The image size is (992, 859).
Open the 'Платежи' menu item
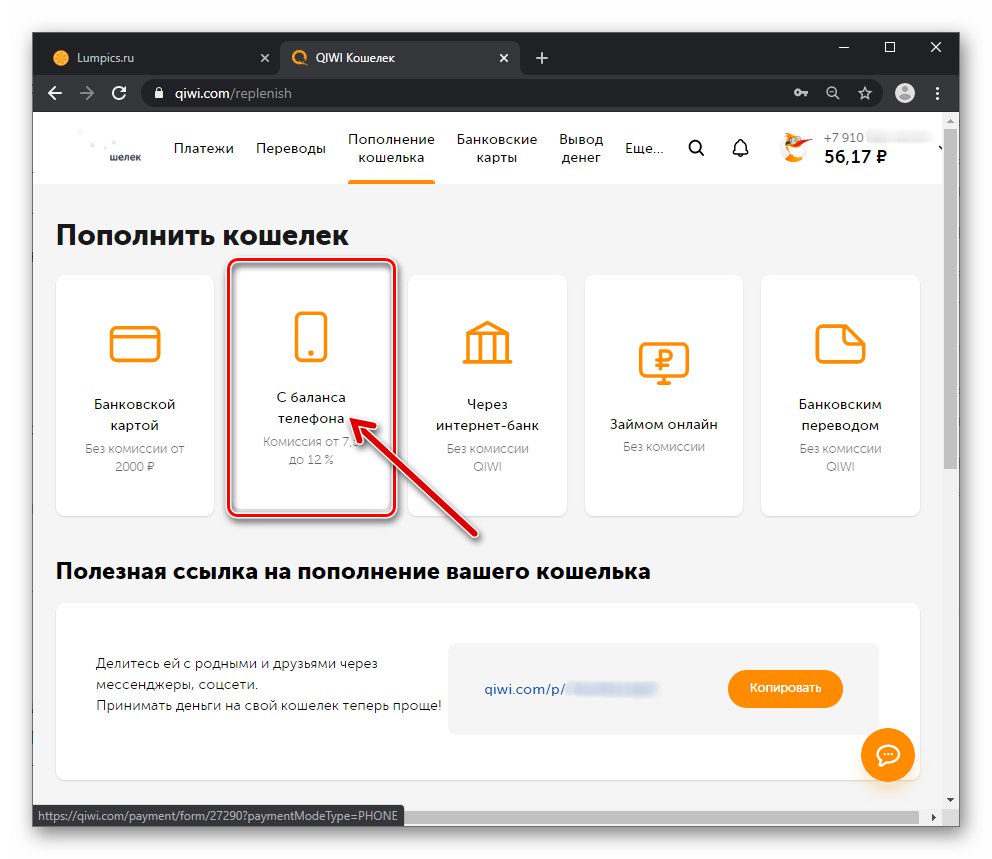(205, 147)
